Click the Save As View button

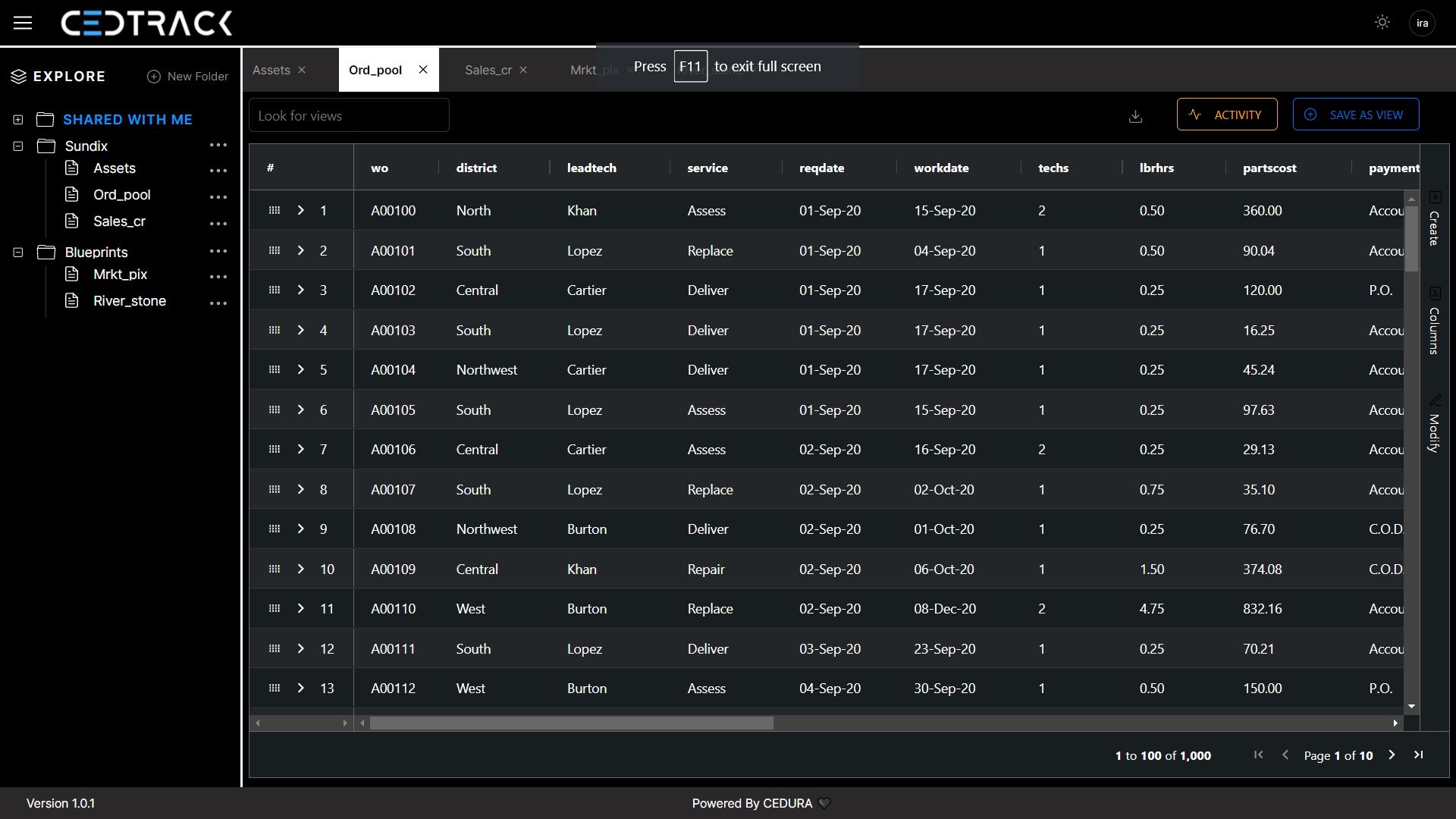click(1355, 115)
